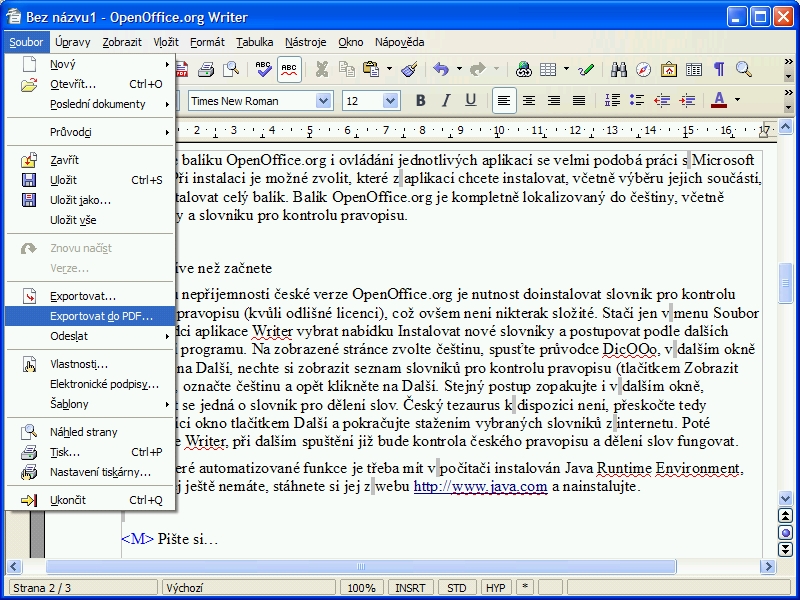Toggle Underline formatting button
Image resolution: width=800 pixels, height=600 pixels.
point(471,100)
